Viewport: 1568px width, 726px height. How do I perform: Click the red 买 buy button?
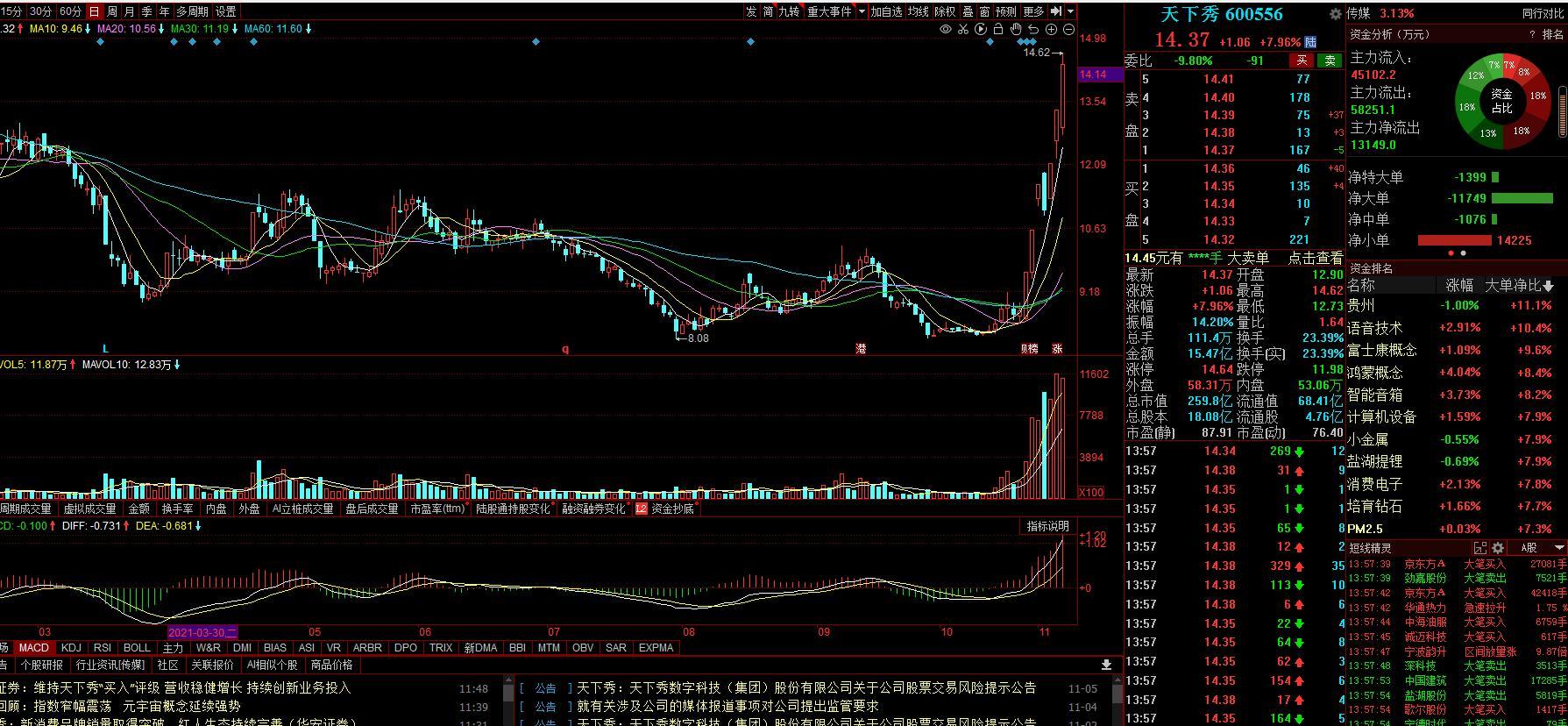[x=1302, y=60]
